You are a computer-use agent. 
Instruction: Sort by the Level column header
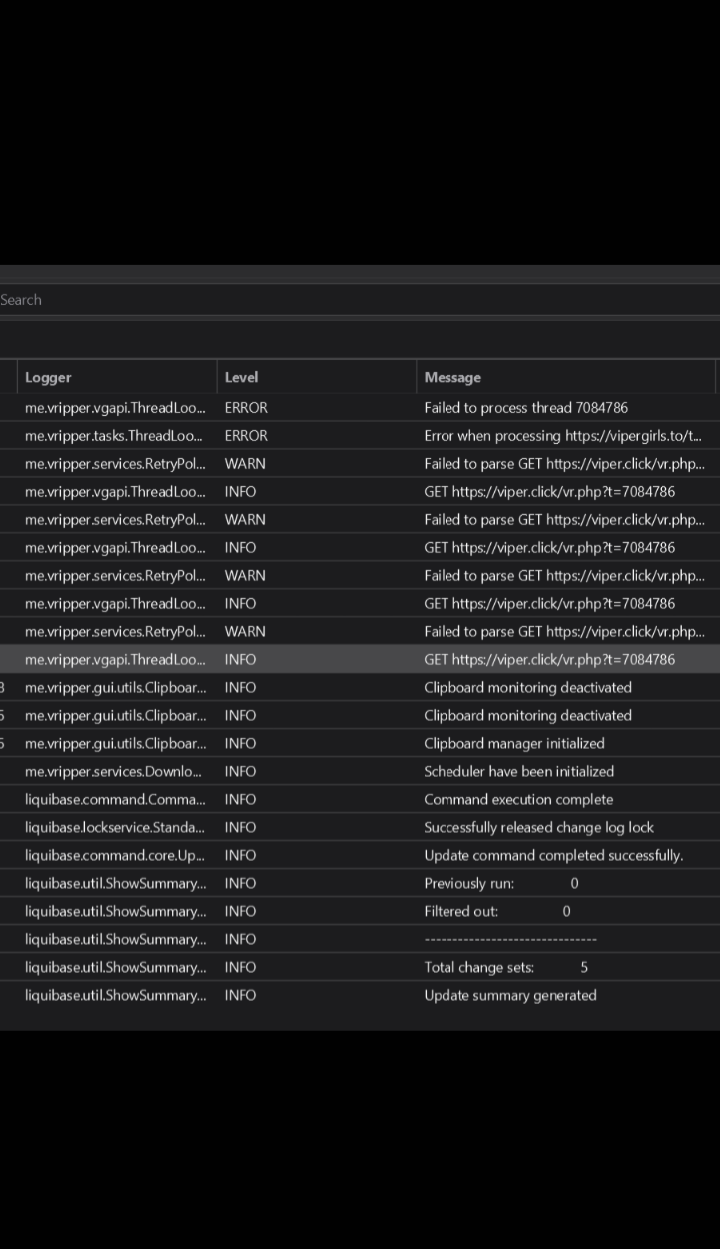click(x=316, y=377)
